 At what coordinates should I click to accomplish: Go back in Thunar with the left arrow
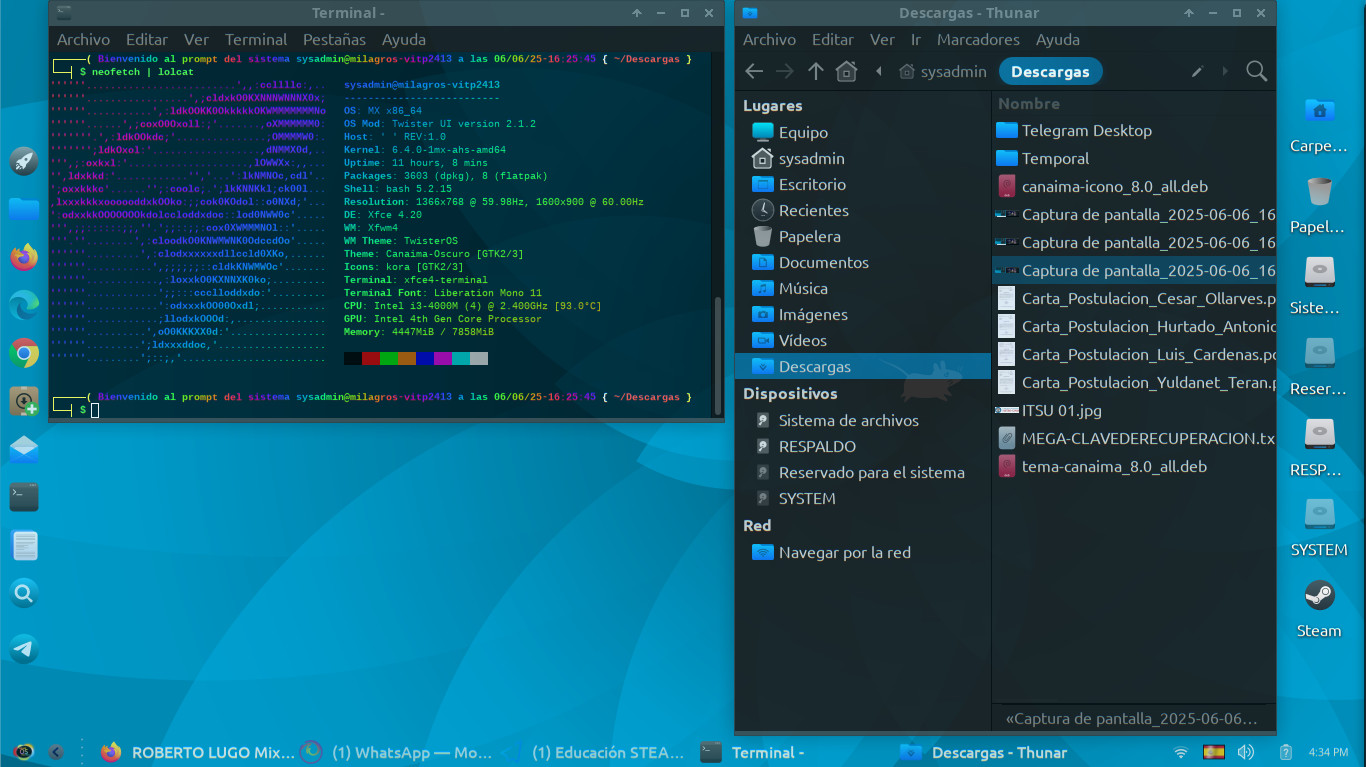tap(754, 71)
